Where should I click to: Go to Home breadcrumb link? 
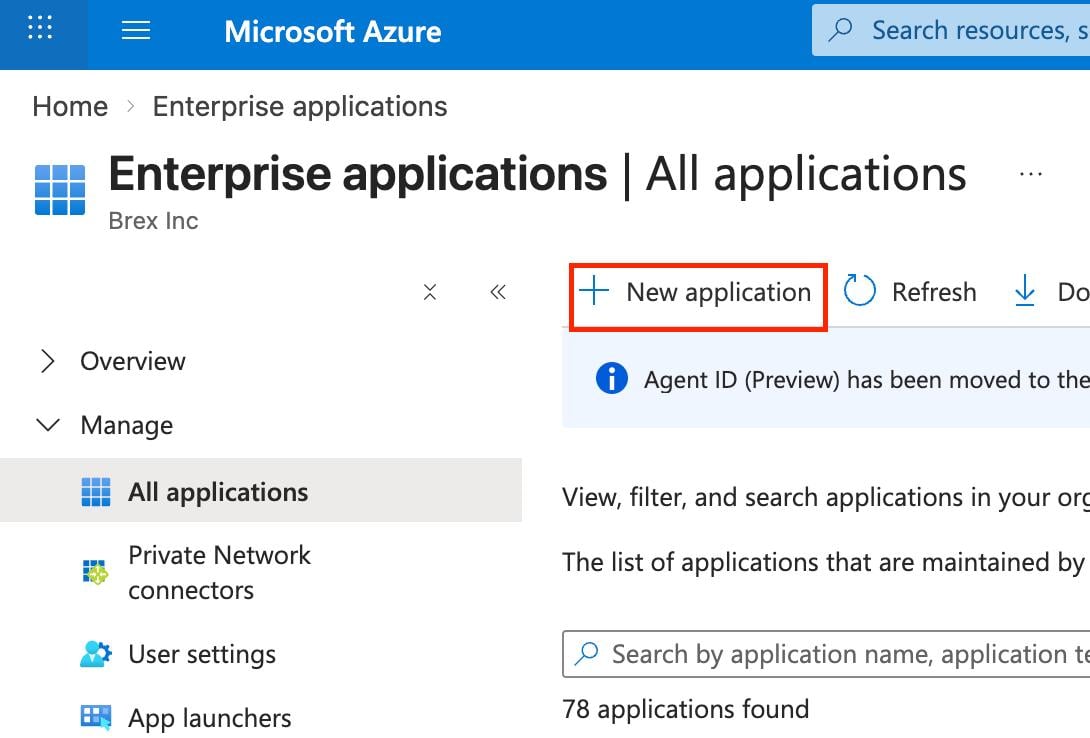(70, 107)
